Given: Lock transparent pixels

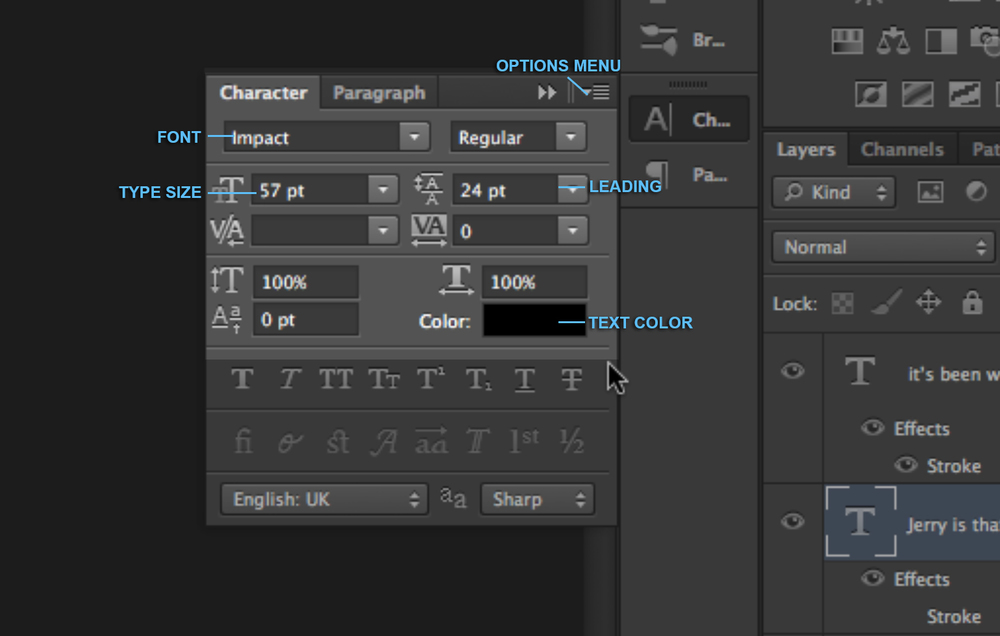Looking at the screenshot, I should 842,303.
